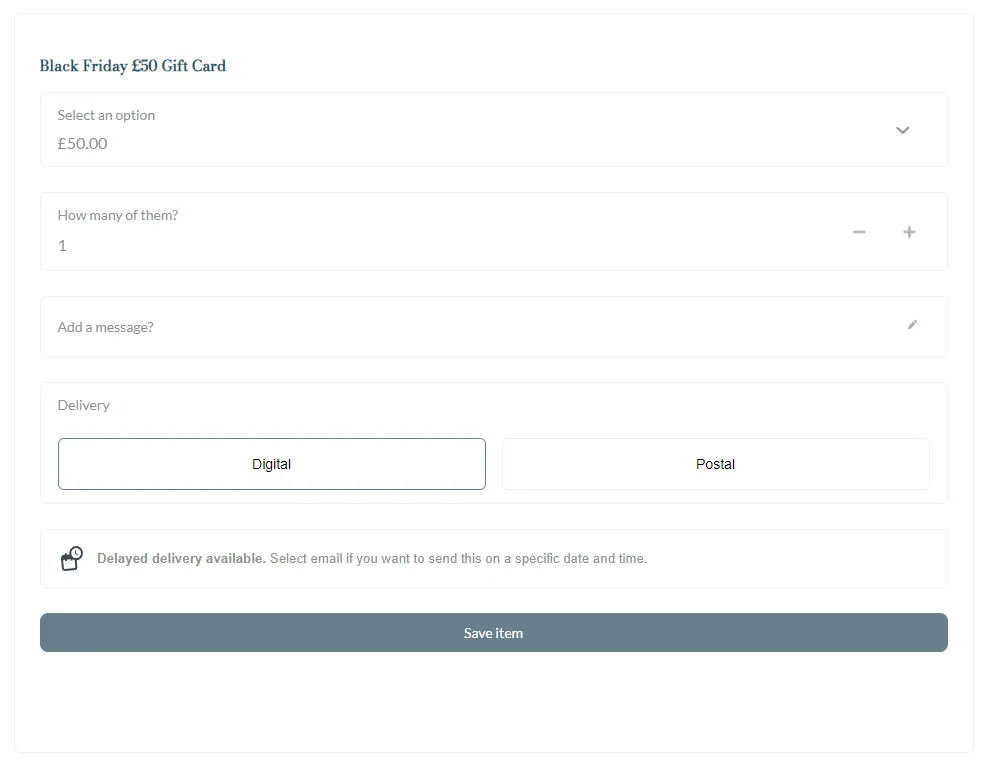The width and height of the screenshot is (983, 764).
Task: Click the £50.00 selected value
Action: click(x=82, y=143)
